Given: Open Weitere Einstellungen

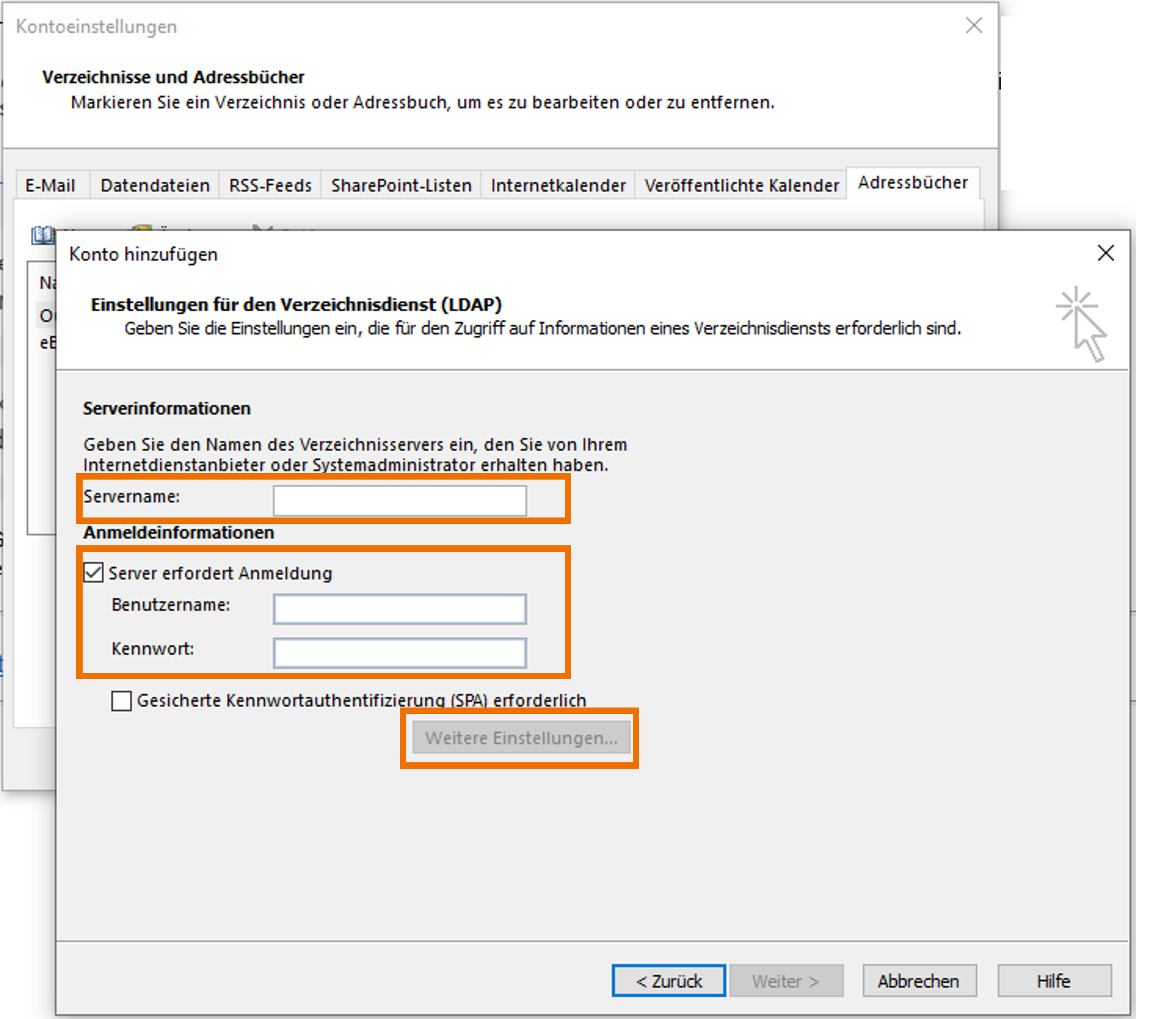Looking at the screenshot, I should pyautogui.click(x=520, y=738).
